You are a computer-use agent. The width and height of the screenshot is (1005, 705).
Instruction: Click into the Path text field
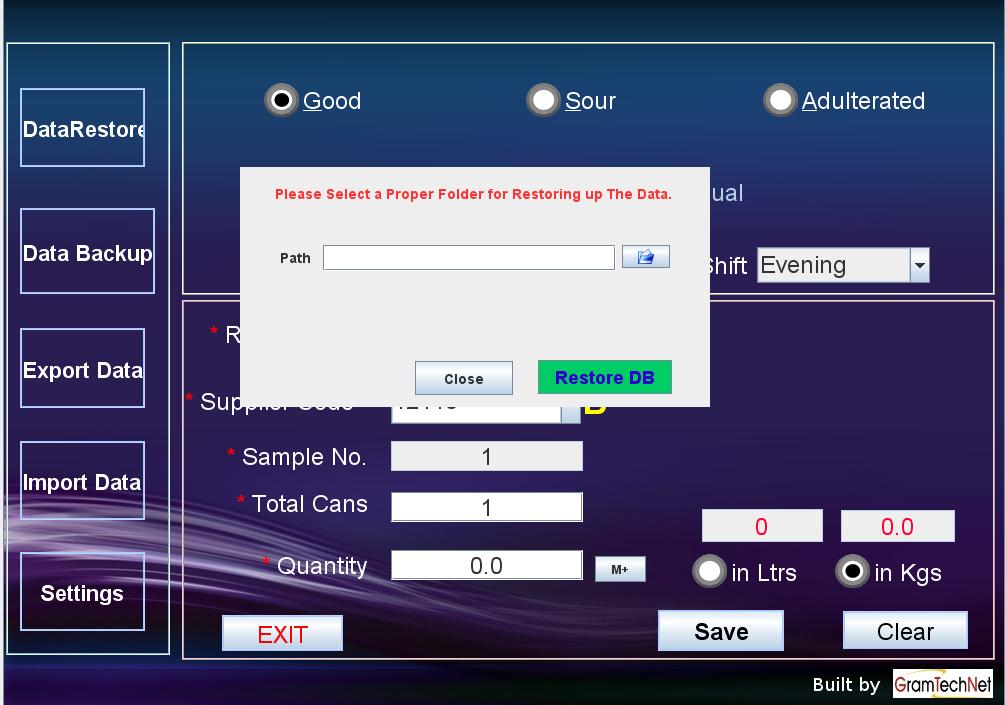(468, 258)
